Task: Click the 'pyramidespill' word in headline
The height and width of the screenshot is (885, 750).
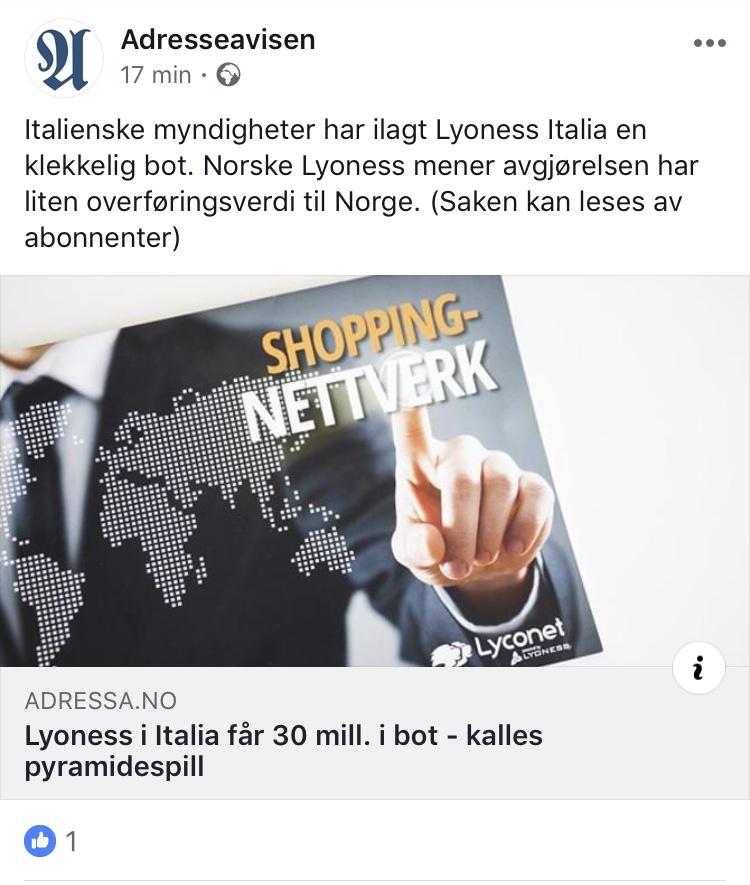Action: click(114, 766)
